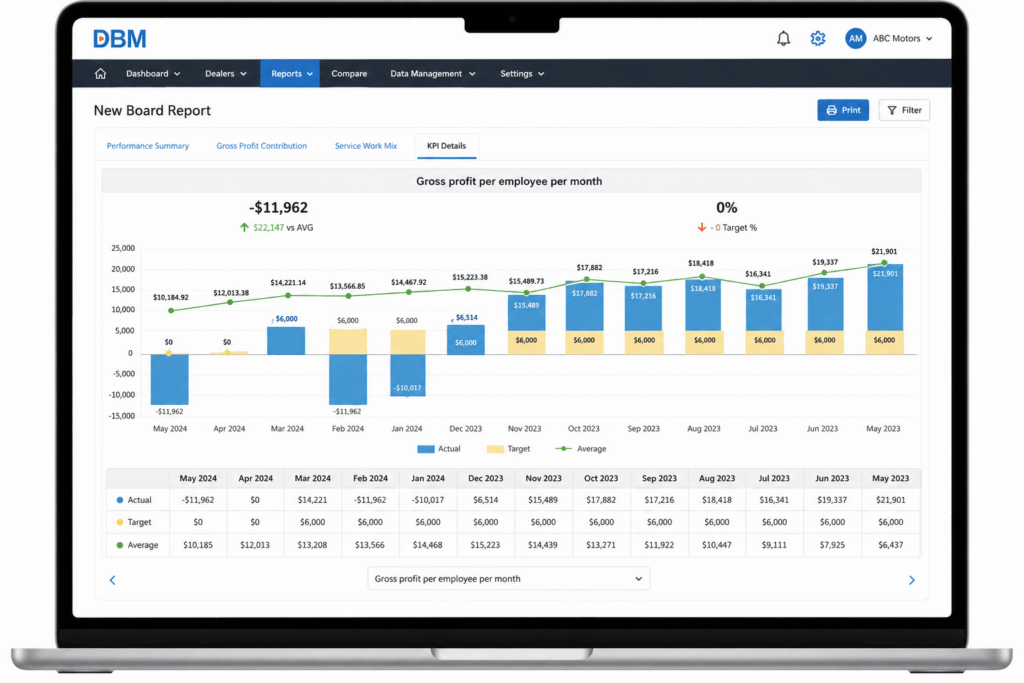
Task: Click the Oct 2023 $17,882 actual bar
Action: [584, 306]
